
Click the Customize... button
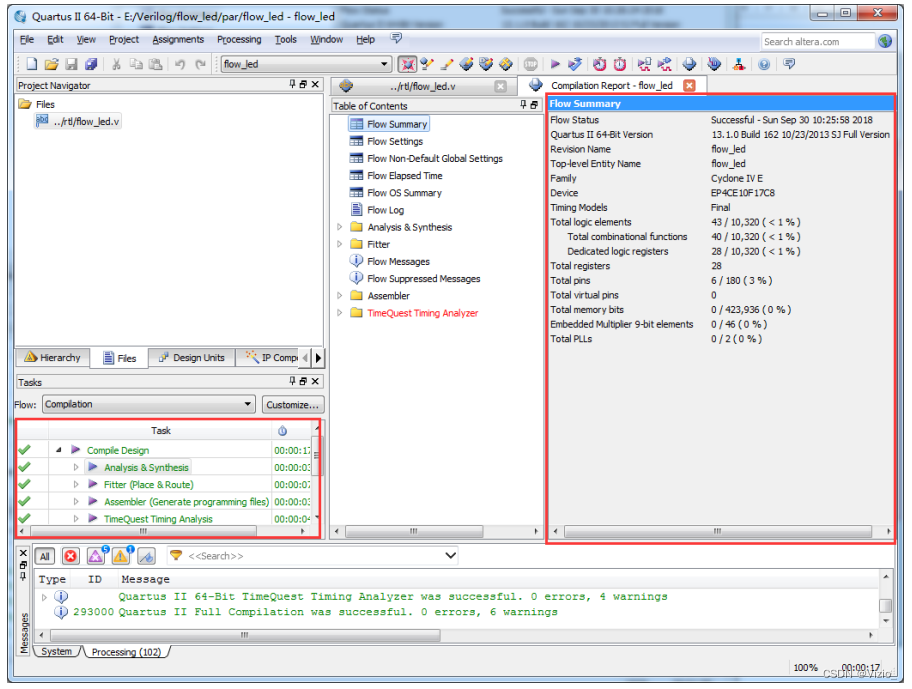[293, 405]
